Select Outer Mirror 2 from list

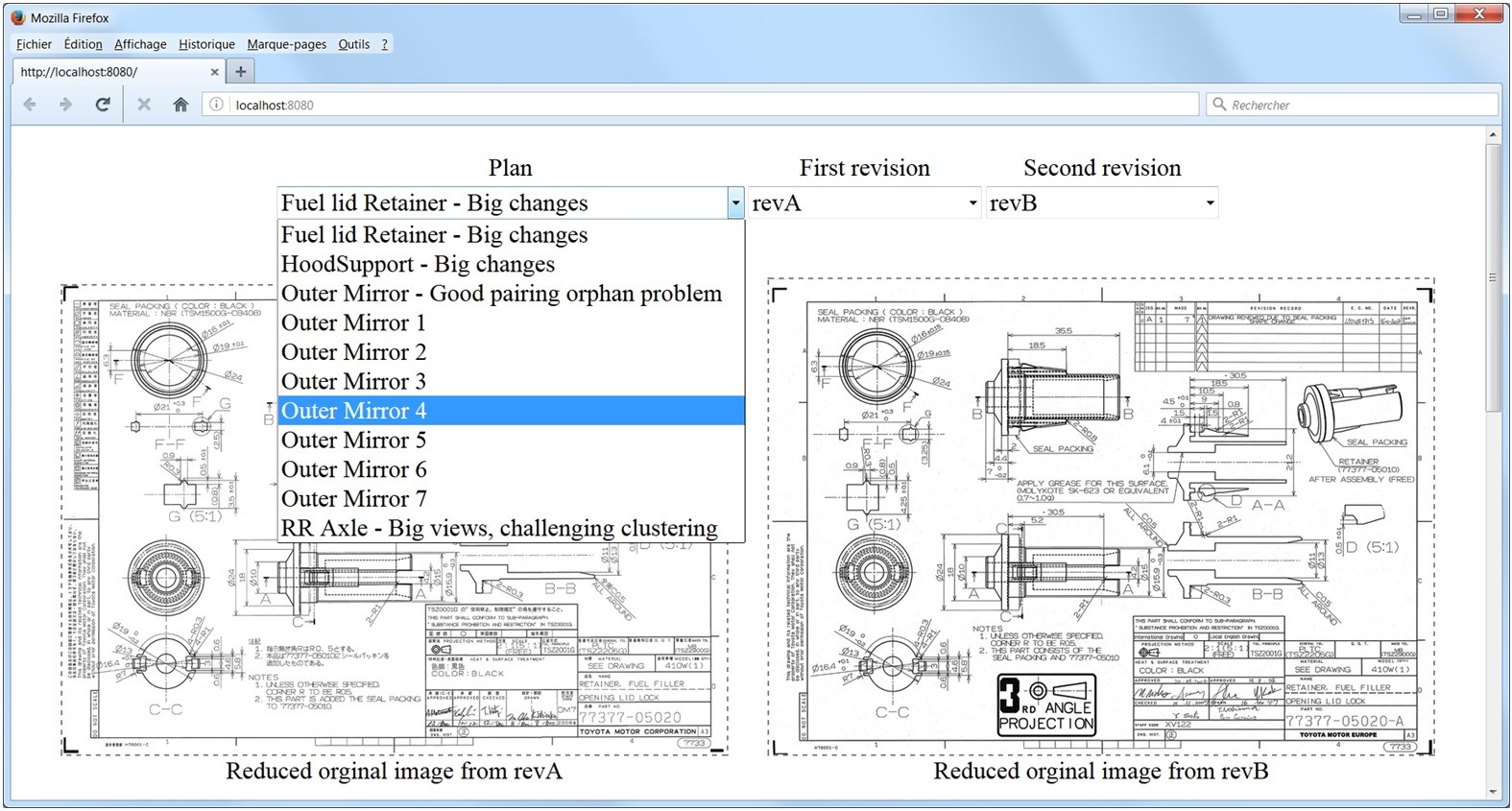(511, 352)
